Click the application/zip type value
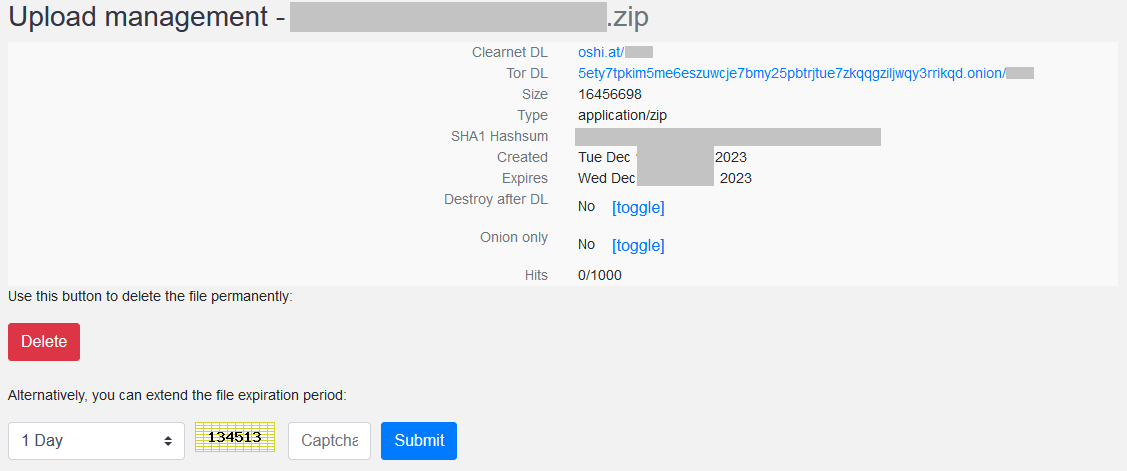 [622, 115]
